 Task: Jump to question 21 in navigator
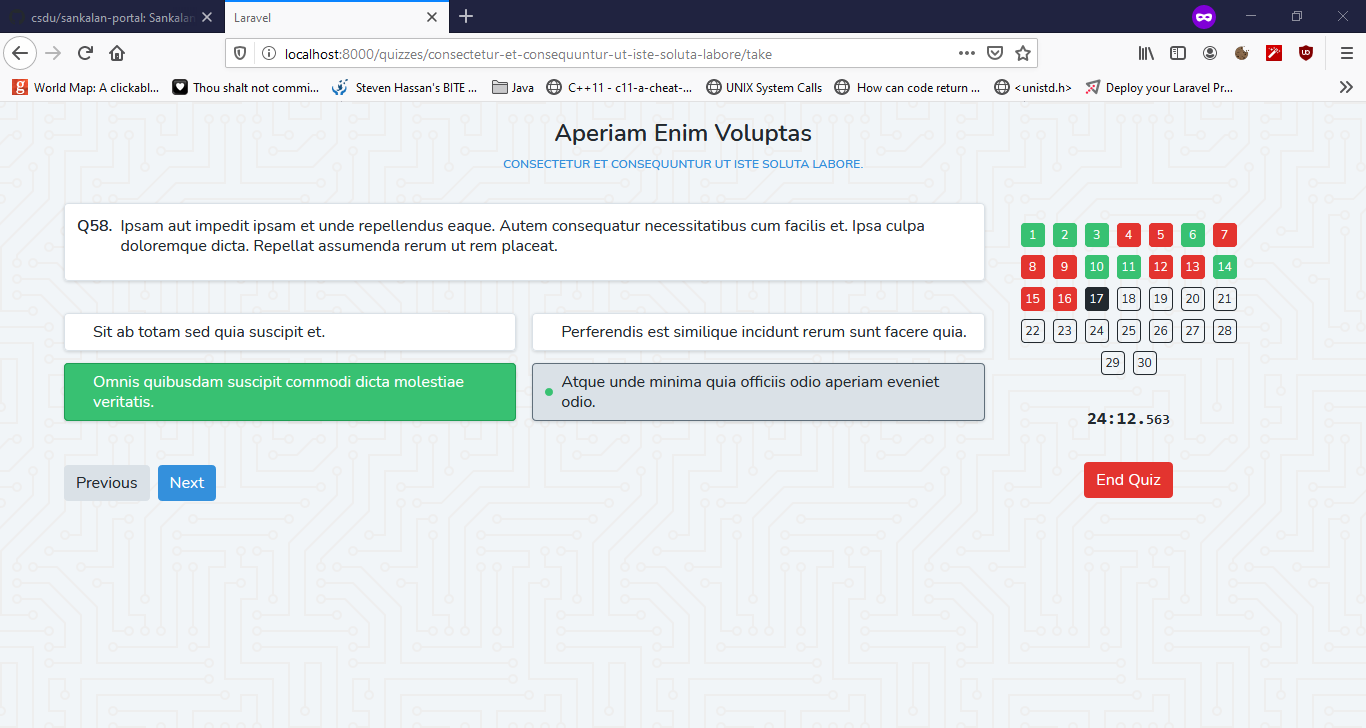[x=1225, y=299]
